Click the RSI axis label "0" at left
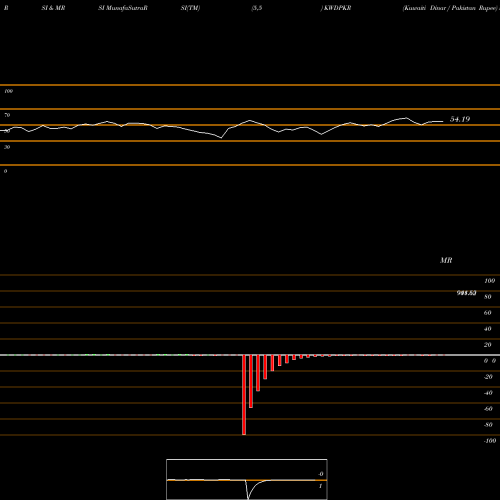This screenshot has width=500, height=500. 5,171
